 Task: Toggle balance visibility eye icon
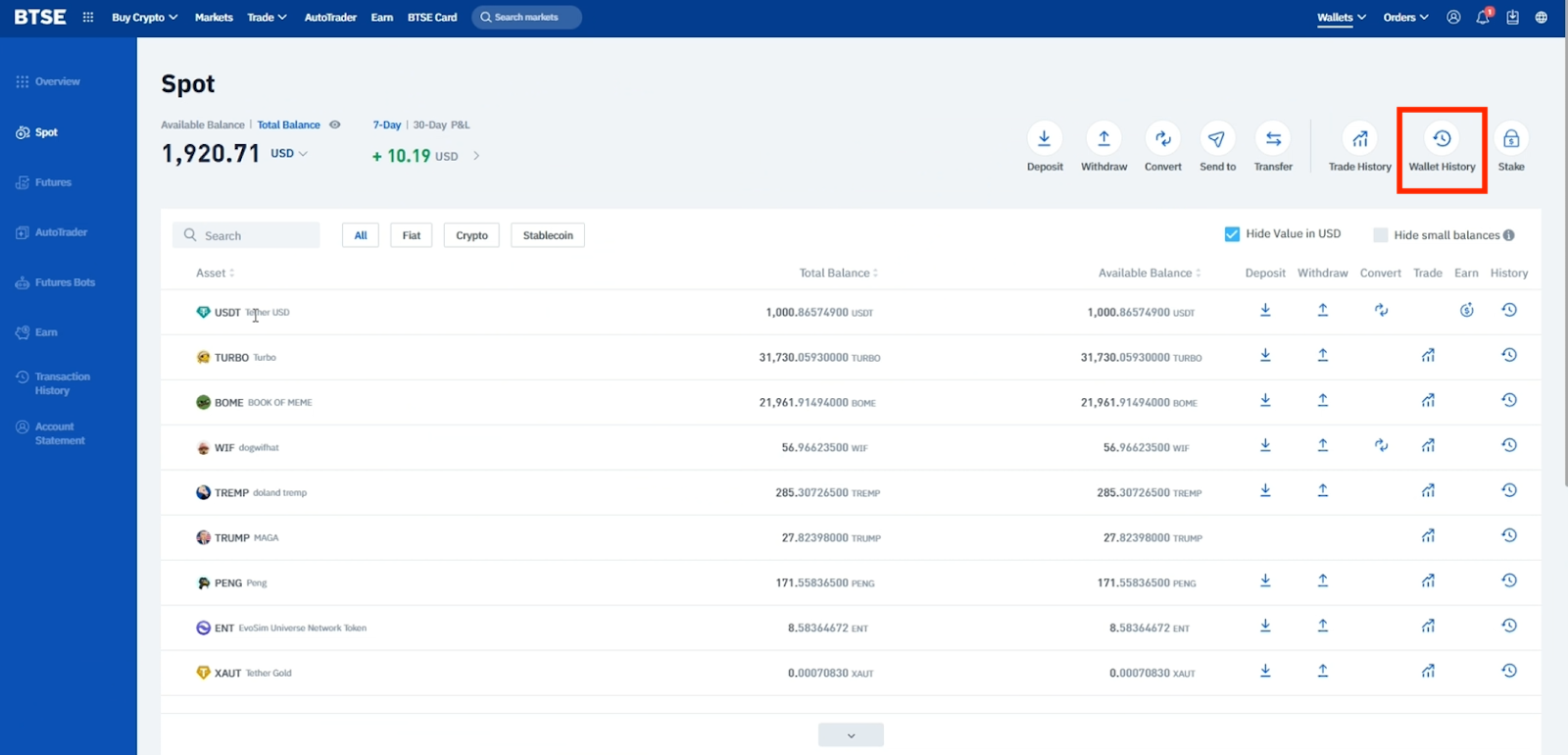335,126
